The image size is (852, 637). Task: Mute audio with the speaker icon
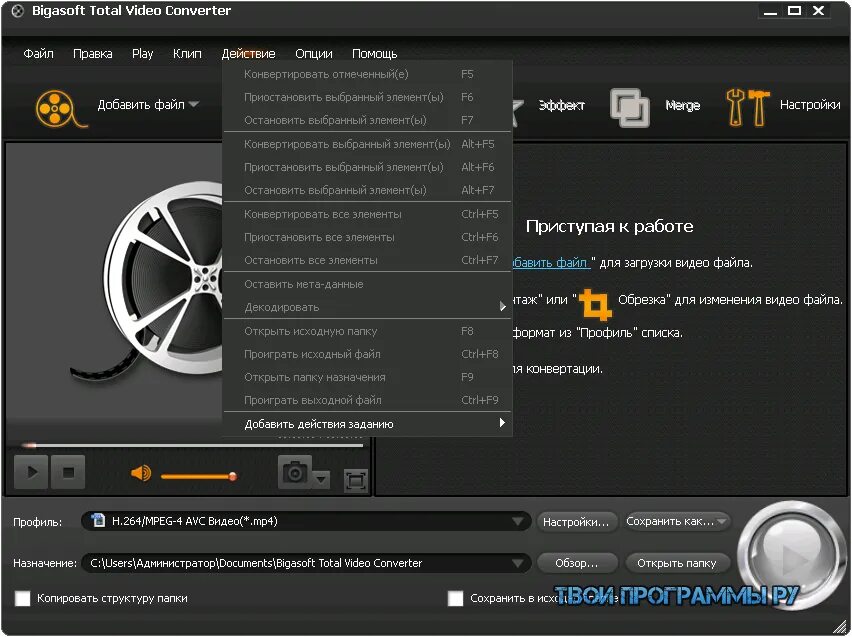[x=141, y=473]
